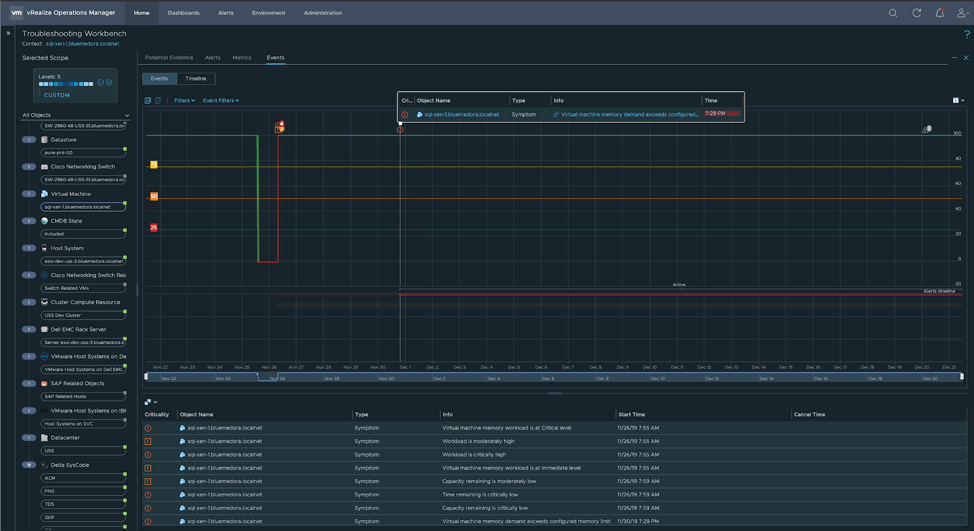Minimize the workbench panel with dash icon
The height and width of the screenshot is (531, 974).
click(x=954, y=58)
